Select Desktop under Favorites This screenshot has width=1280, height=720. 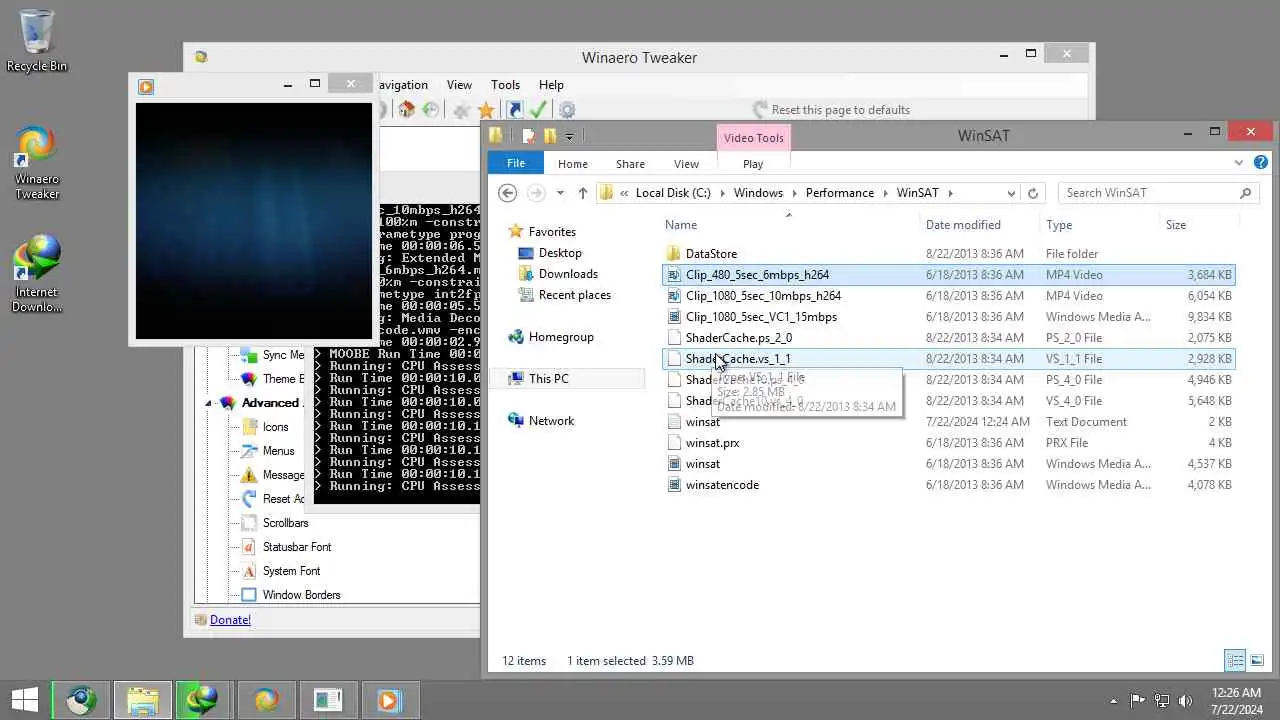pos(560,253)
